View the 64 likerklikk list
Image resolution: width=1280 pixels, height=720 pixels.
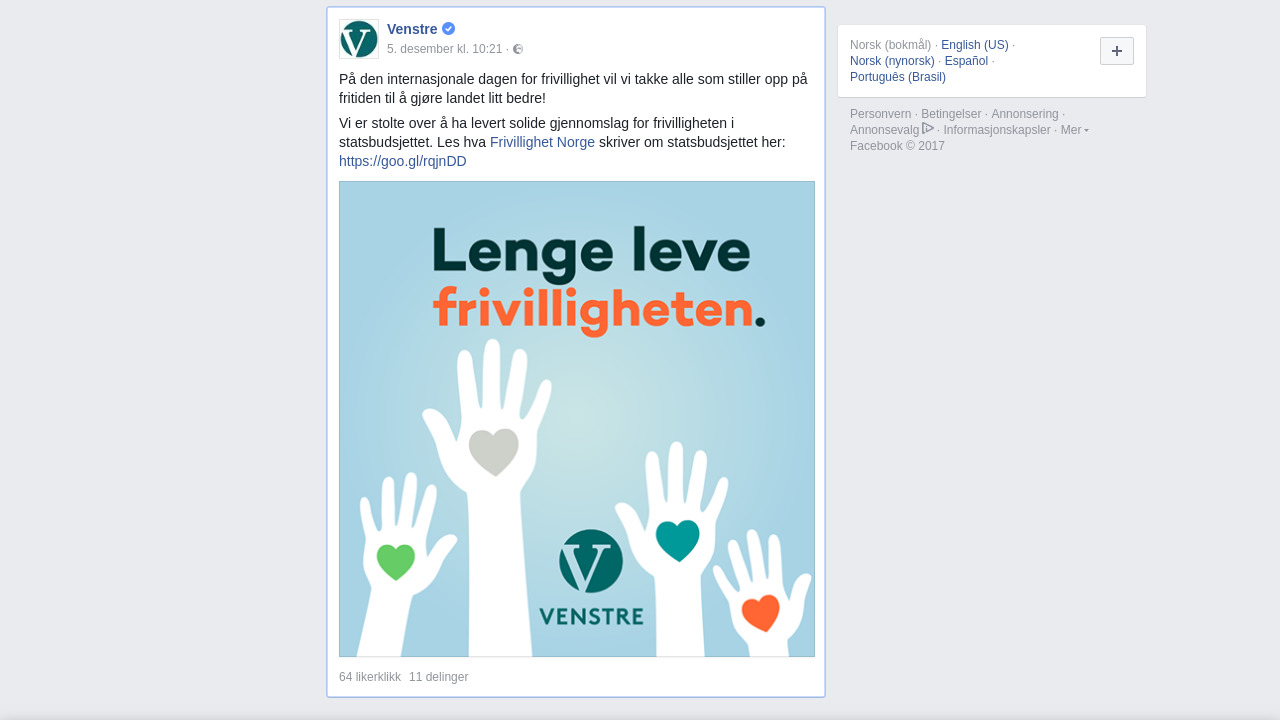(370, 677)
